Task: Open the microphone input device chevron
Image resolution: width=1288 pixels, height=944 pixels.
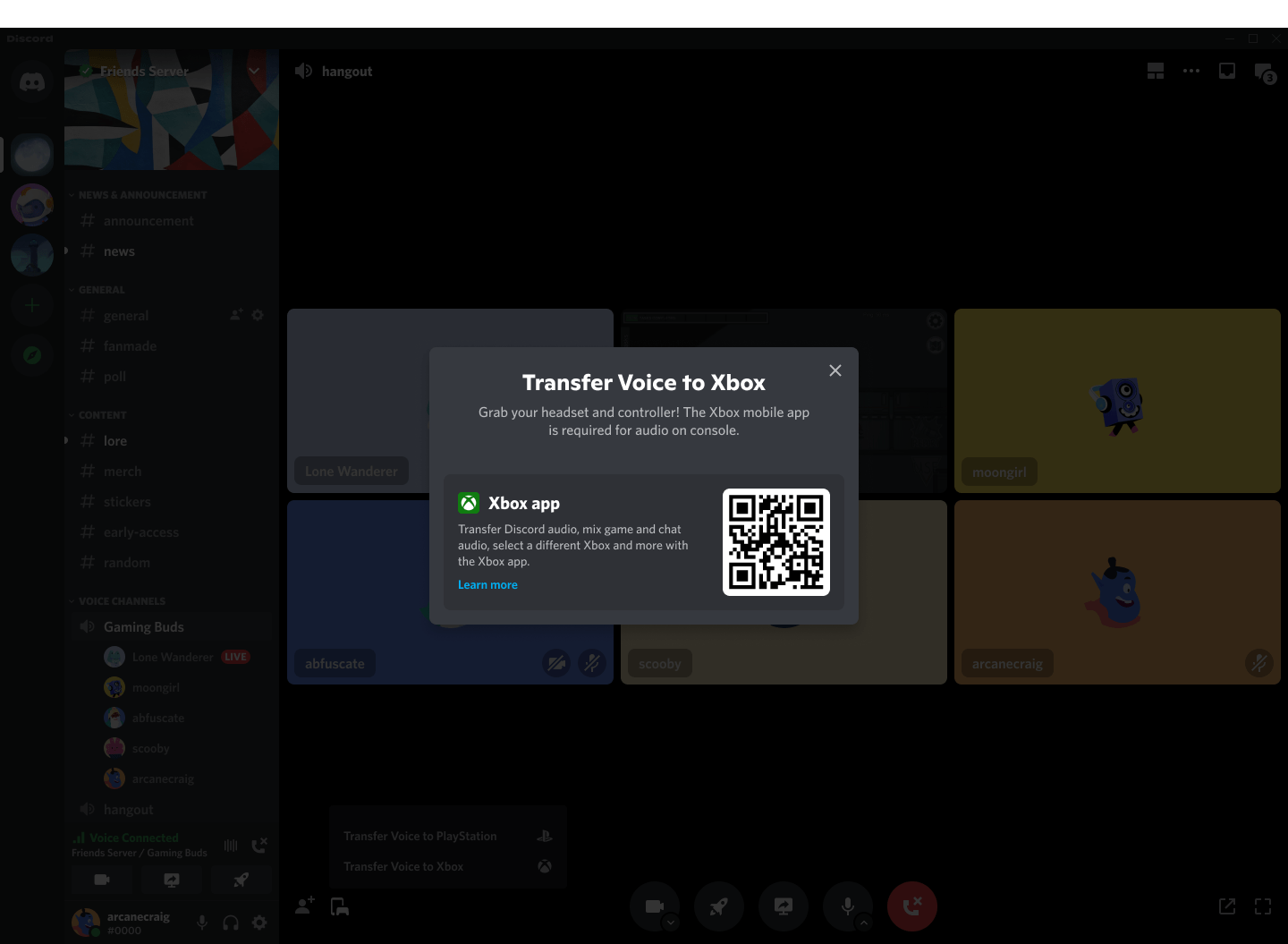Action: tap(863, 923)
